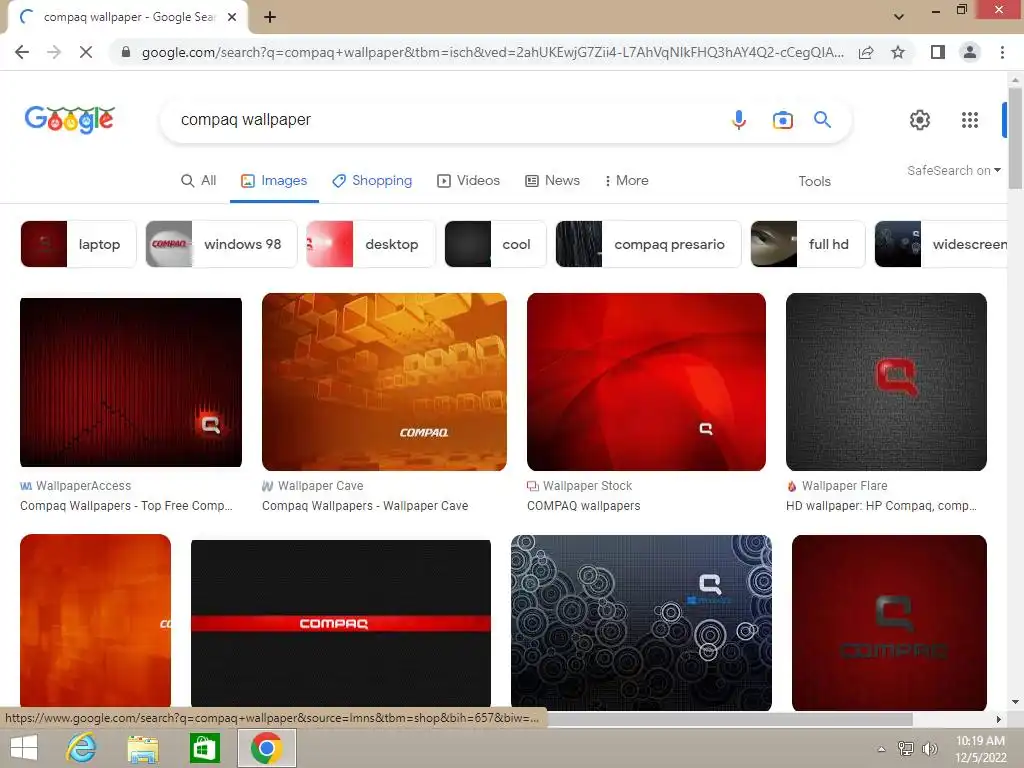Open Chrome three-dot menu
The height and width of the screenshot is (768, 1024).
coord(1002,52)
